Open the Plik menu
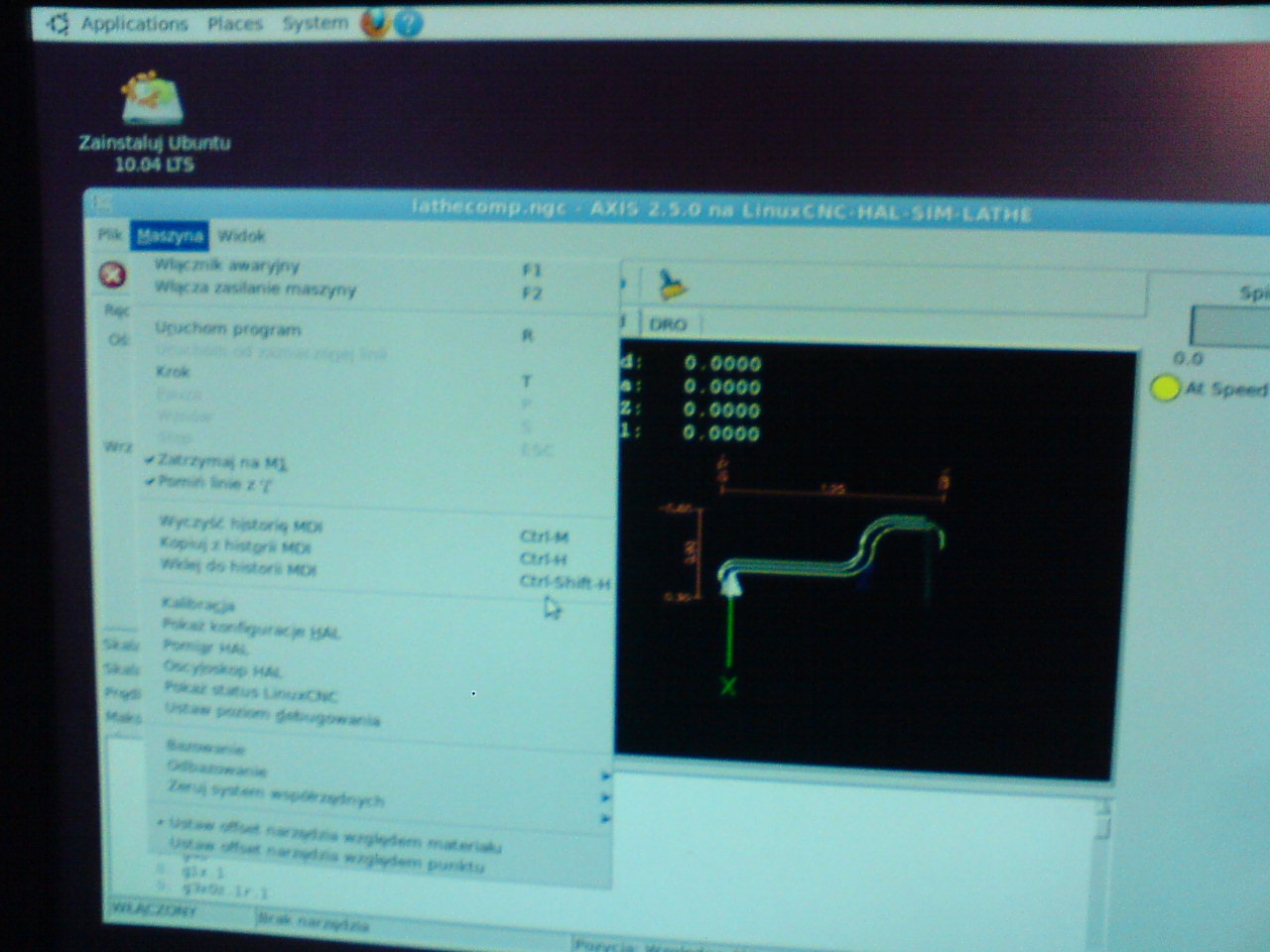1270x952 pixels. pos(109,235)
